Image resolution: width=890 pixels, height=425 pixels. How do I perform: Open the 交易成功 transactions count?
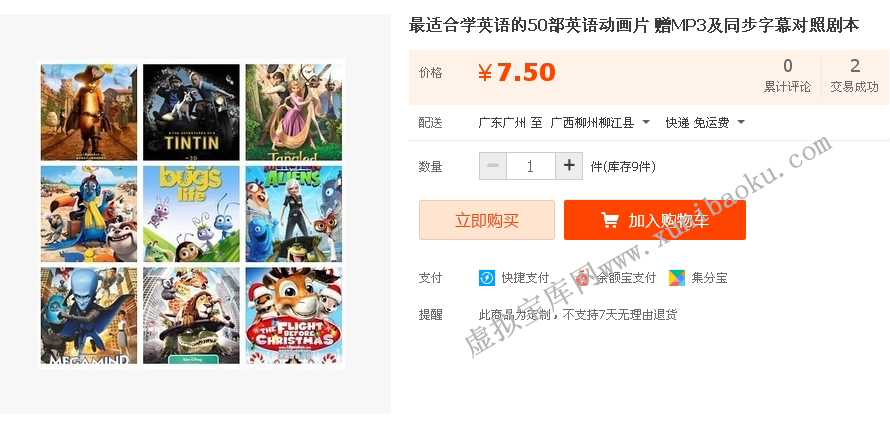click(x=854, y=75)
